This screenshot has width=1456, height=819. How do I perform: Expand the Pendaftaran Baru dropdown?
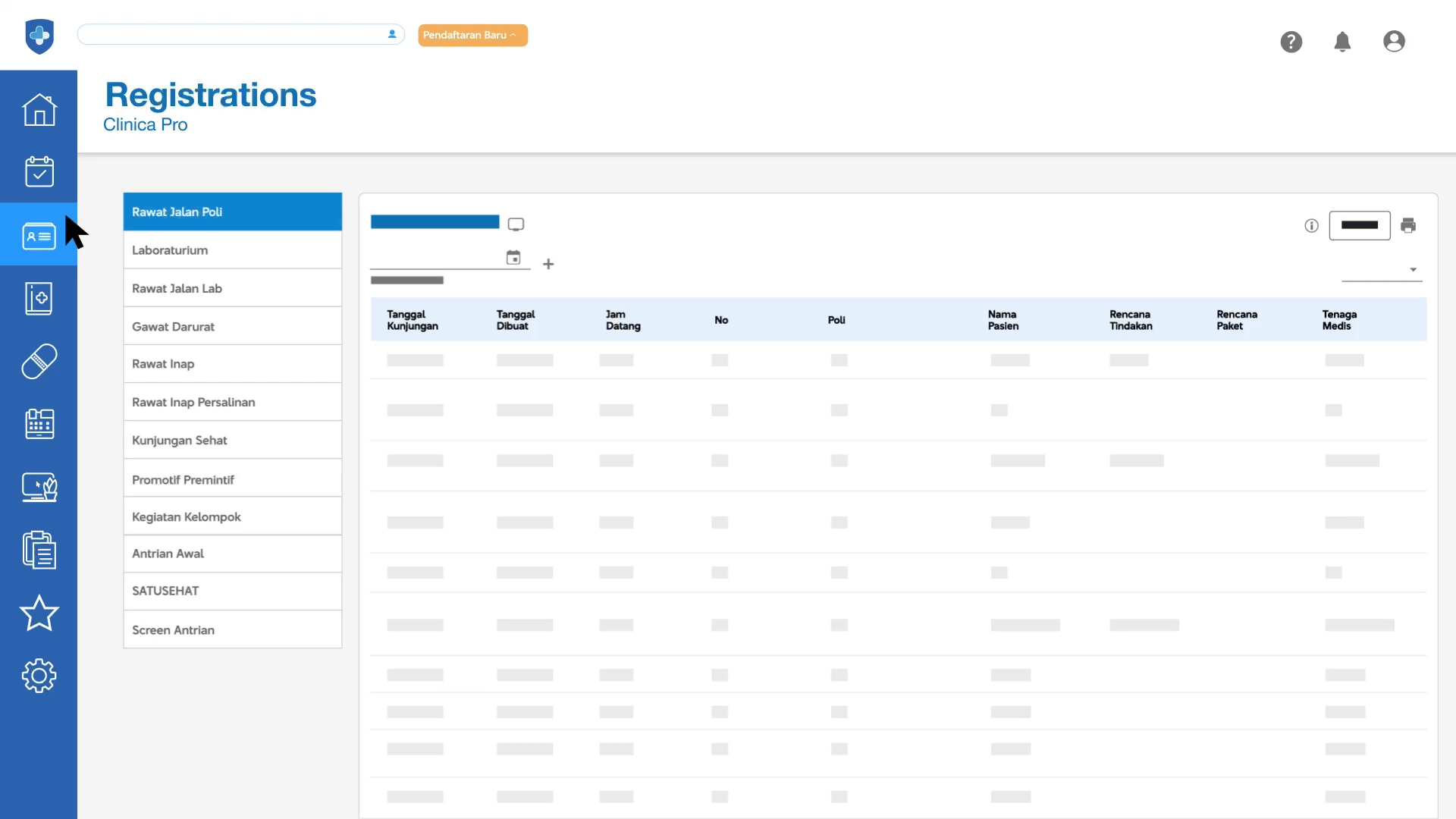click(x=472, y=35)
